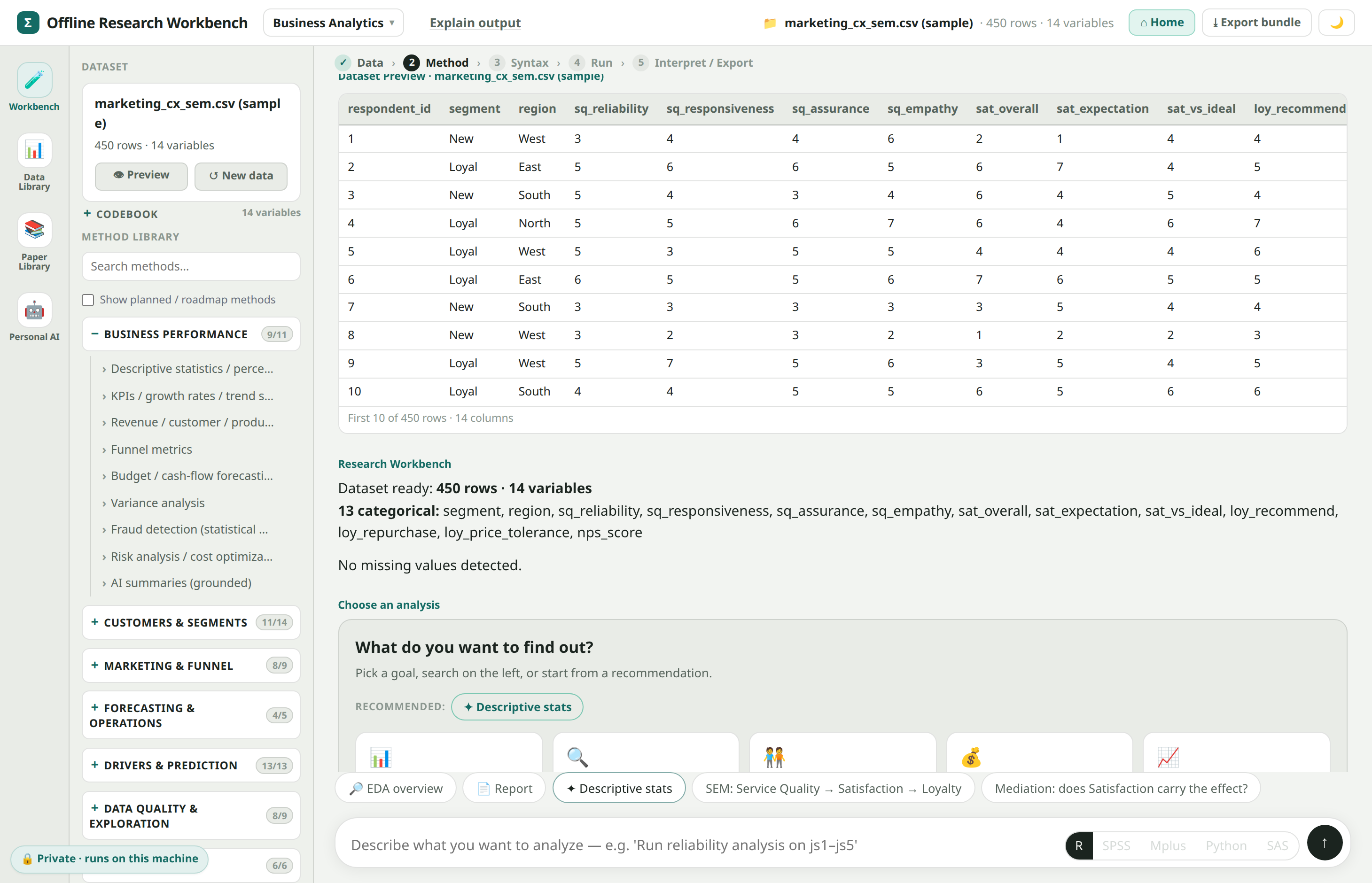Expand Data Quality & Exploration group
Viewport: 1372px width, 883px height.
(191, 816)
